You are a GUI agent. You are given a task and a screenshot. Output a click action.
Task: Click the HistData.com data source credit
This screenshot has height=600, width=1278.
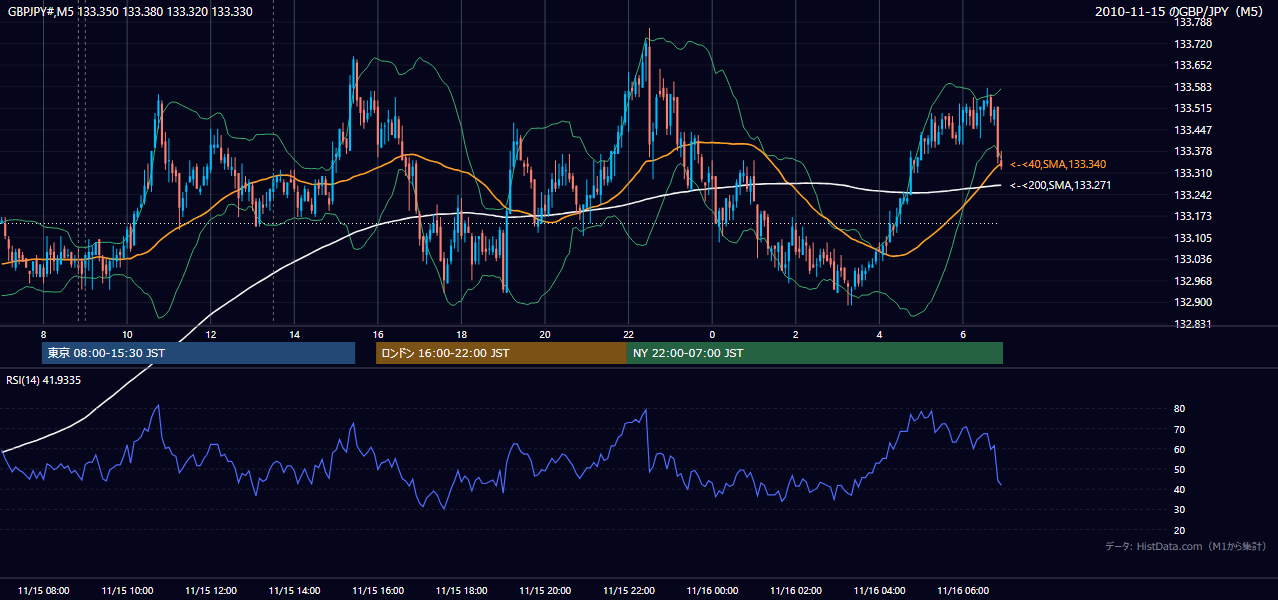tap(1186, 546)
